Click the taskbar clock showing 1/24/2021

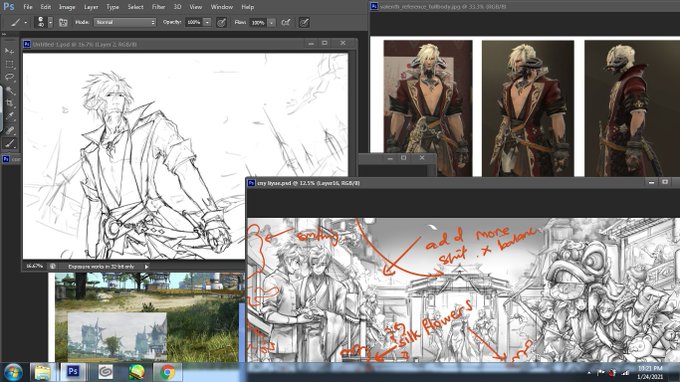[651, 372]
